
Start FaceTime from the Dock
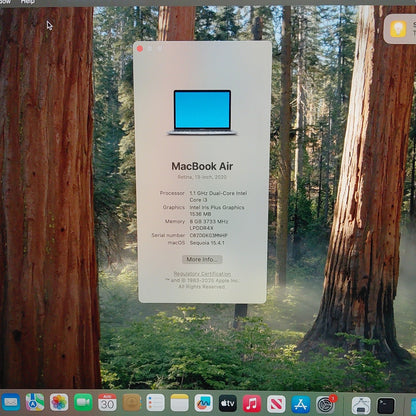click(83, 402)
